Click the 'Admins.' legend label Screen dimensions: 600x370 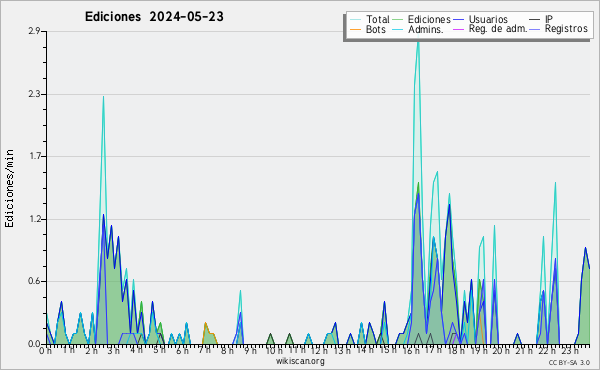click(426, 29)
